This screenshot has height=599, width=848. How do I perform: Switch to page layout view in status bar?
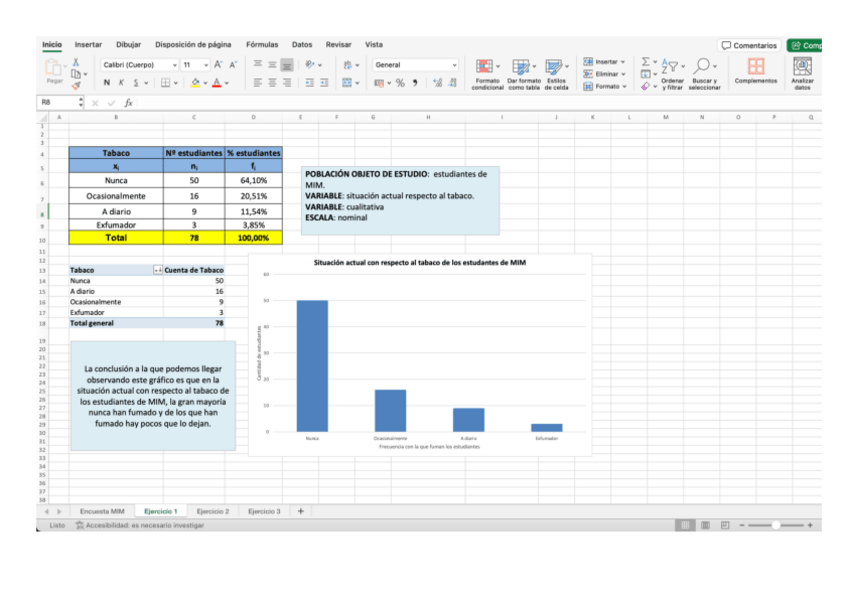tap(705, 525)
